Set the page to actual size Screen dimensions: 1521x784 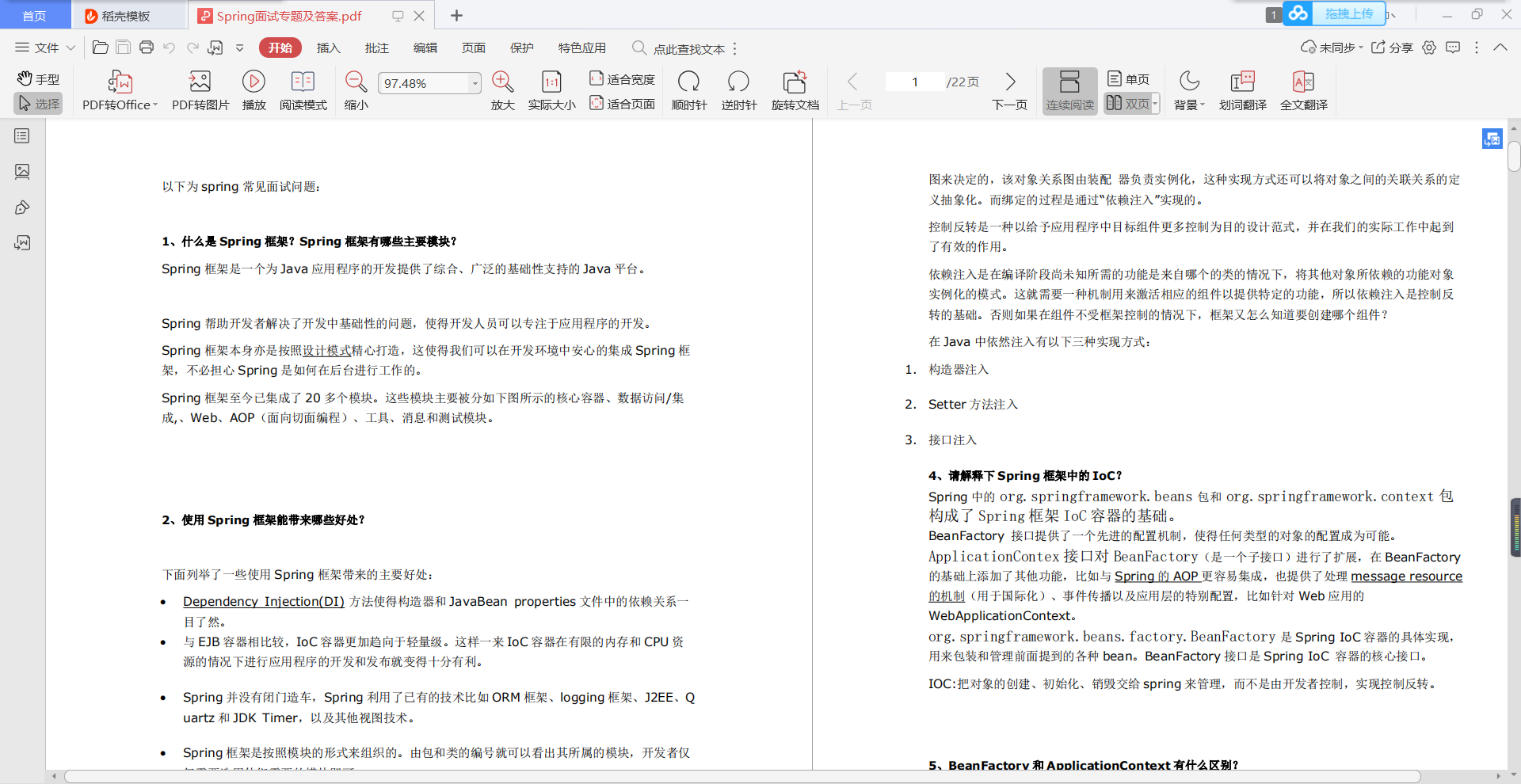[551, 90]
